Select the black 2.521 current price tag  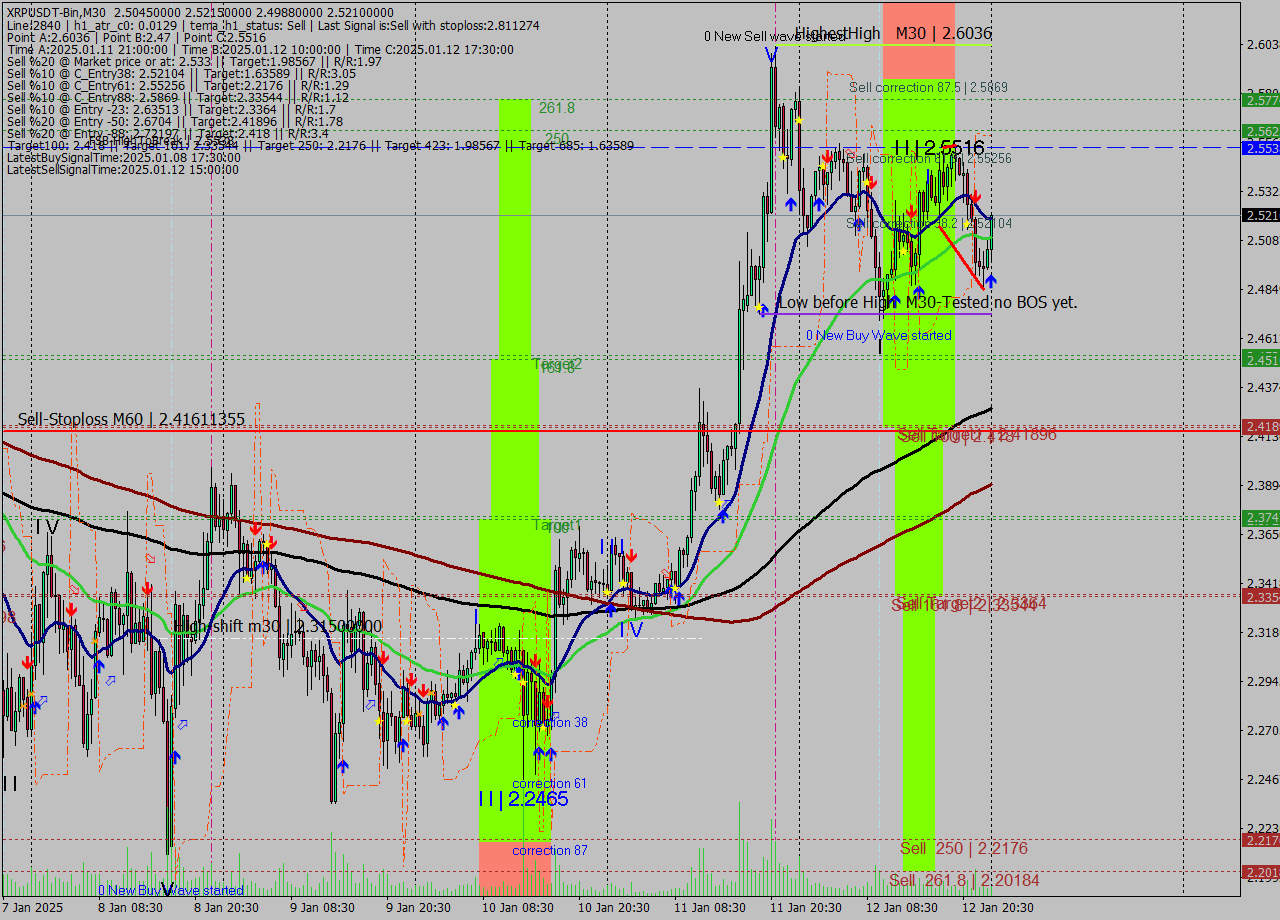click(x=1261, y=215)
